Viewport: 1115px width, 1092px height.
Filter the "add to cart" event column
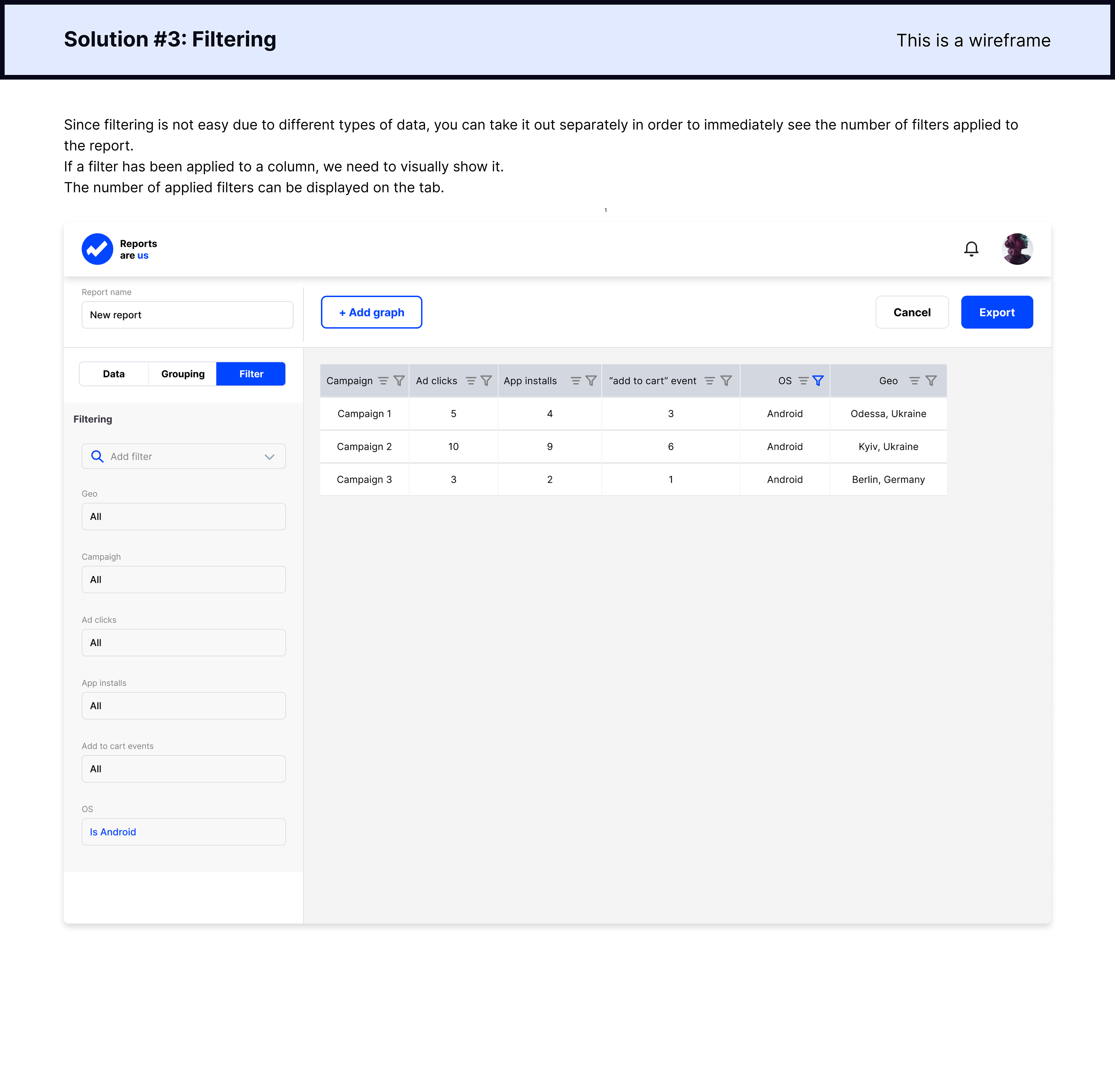coord(726,381)
